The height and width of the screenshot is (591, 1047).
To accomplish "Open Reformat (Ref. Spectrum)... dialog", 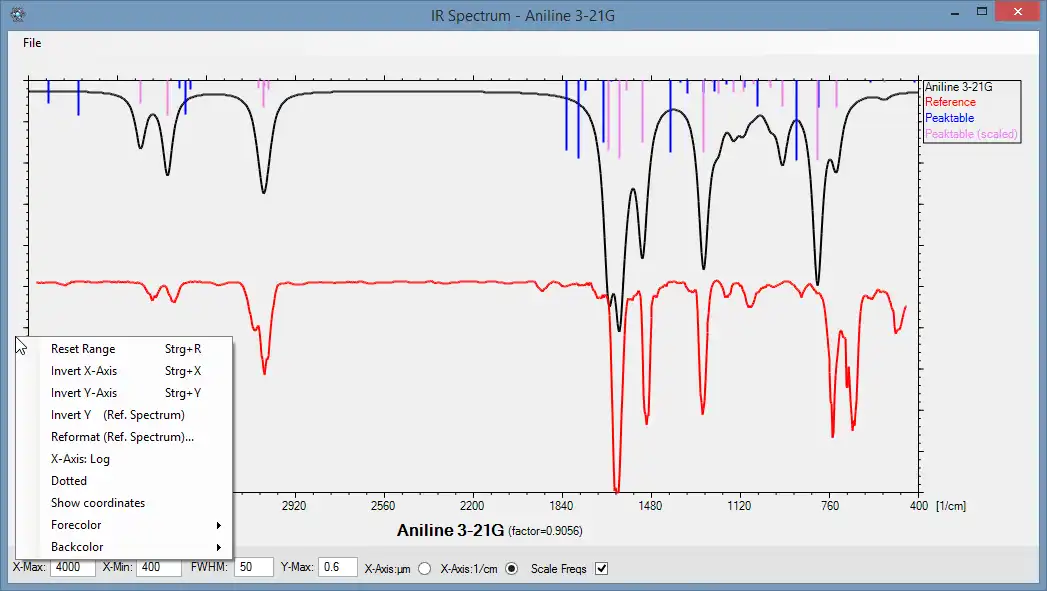I will (124, 437).
